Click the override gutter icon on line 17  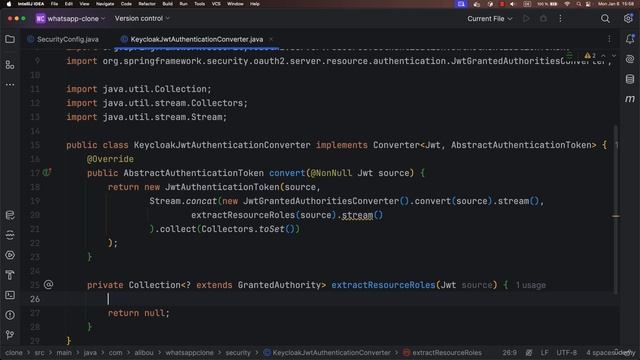click(47, 173)
